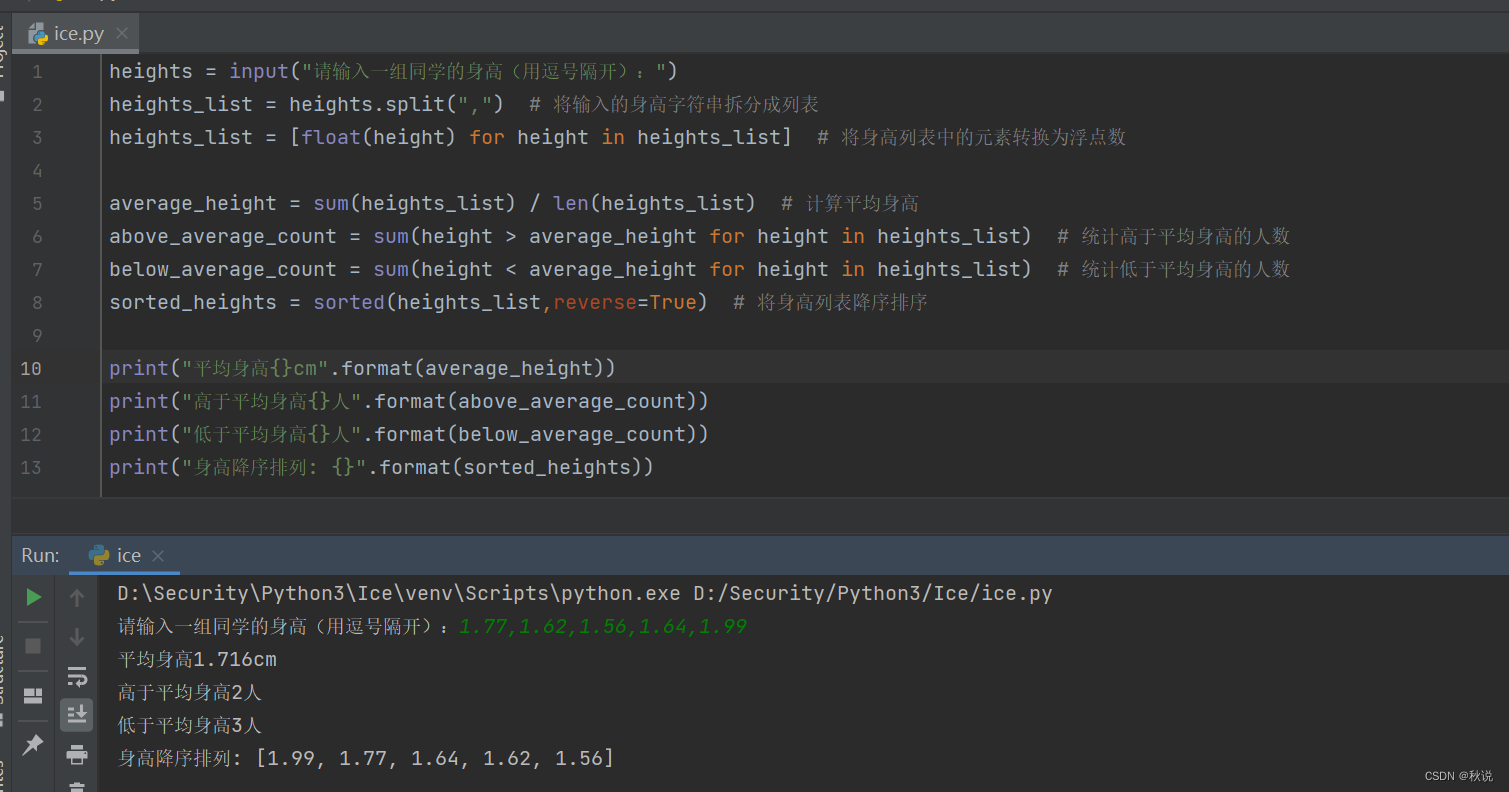Click the comment '# 统计低于平均身高的人数'
The image size is (1509, 792).
click(1174, 269)
